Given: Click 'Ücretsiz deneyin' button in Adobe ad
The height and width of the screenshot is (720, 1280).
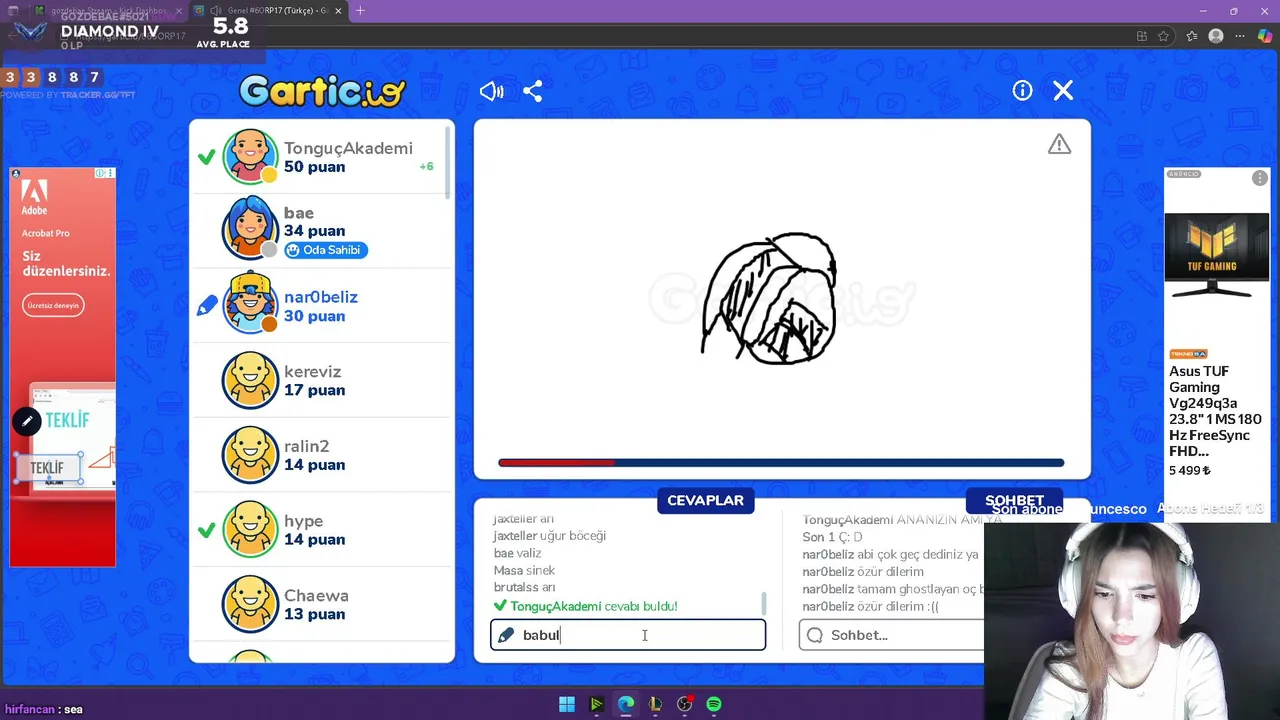Looking at the screenshot, I should (54, 305).
